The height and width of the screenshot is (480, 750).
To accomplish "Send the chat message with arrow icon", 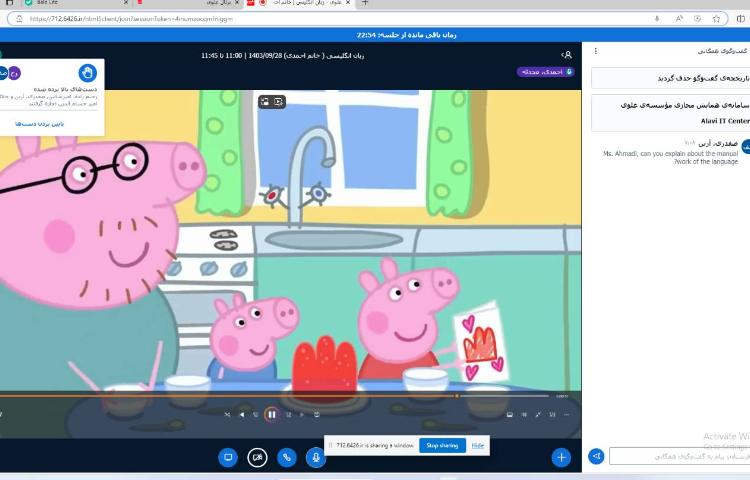I will click(x=596, y=456).
